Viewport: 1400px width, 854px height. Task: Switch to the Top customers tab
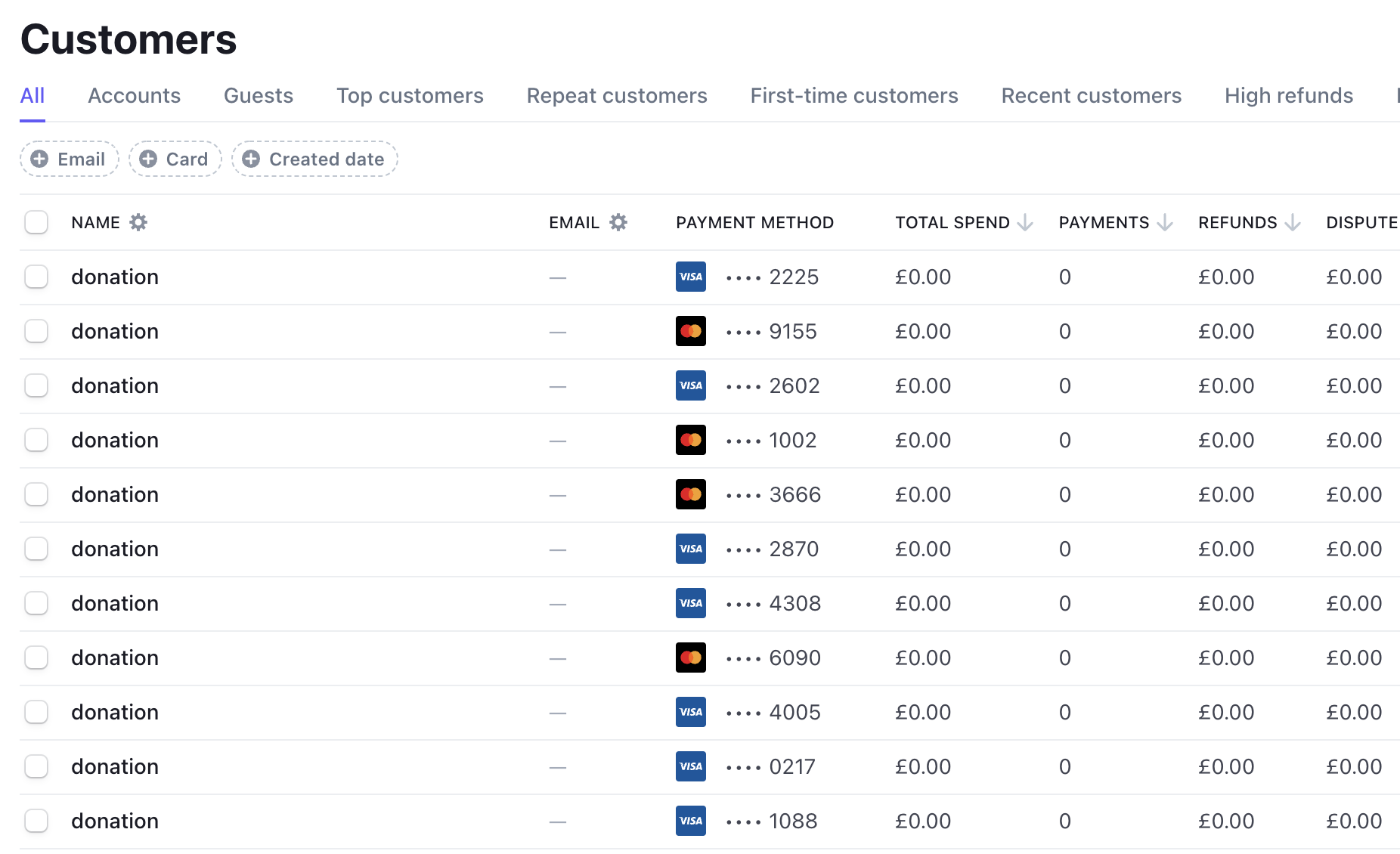[x=410, y=95]
